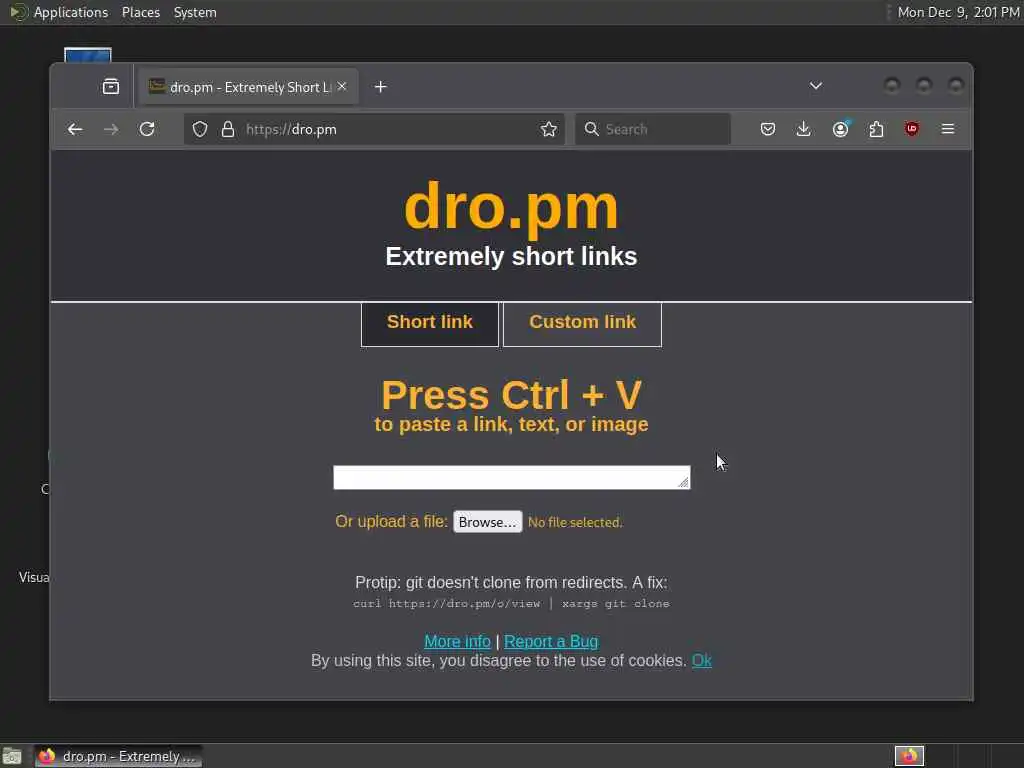Click the paste text input area

click(x=511, y=477)
